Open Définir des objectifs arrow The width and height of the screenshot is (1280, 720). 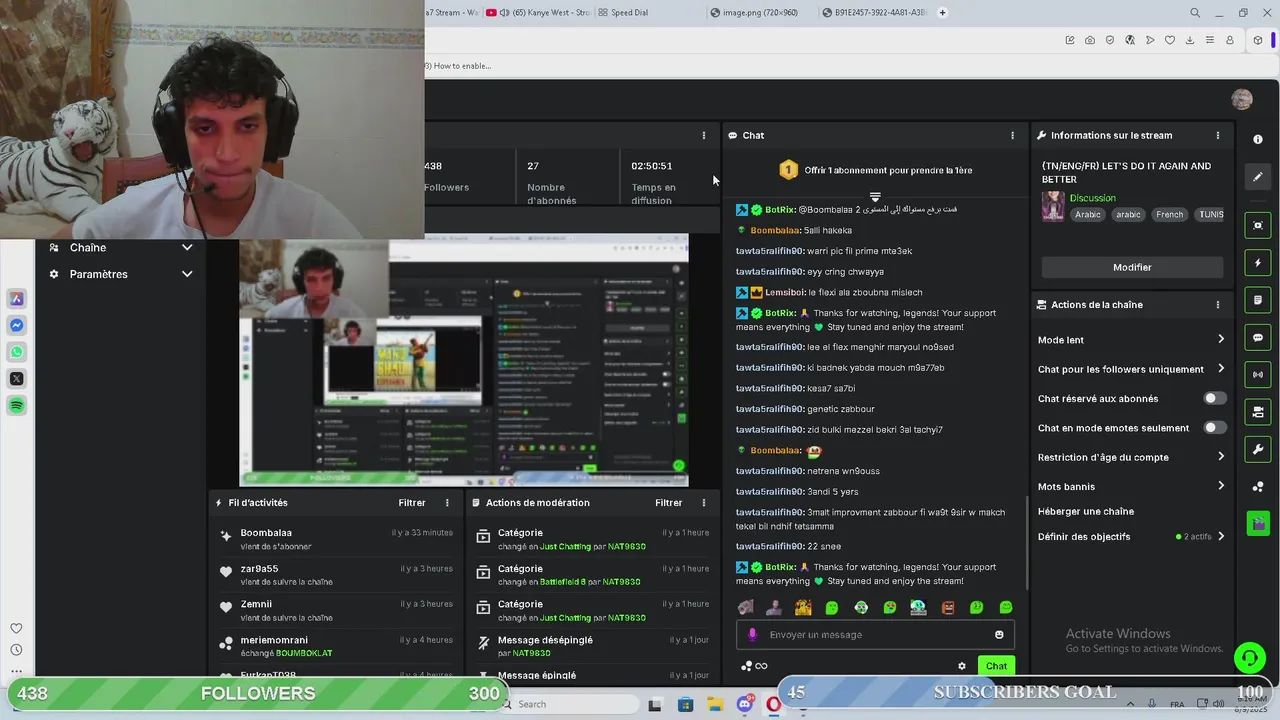1221,536
